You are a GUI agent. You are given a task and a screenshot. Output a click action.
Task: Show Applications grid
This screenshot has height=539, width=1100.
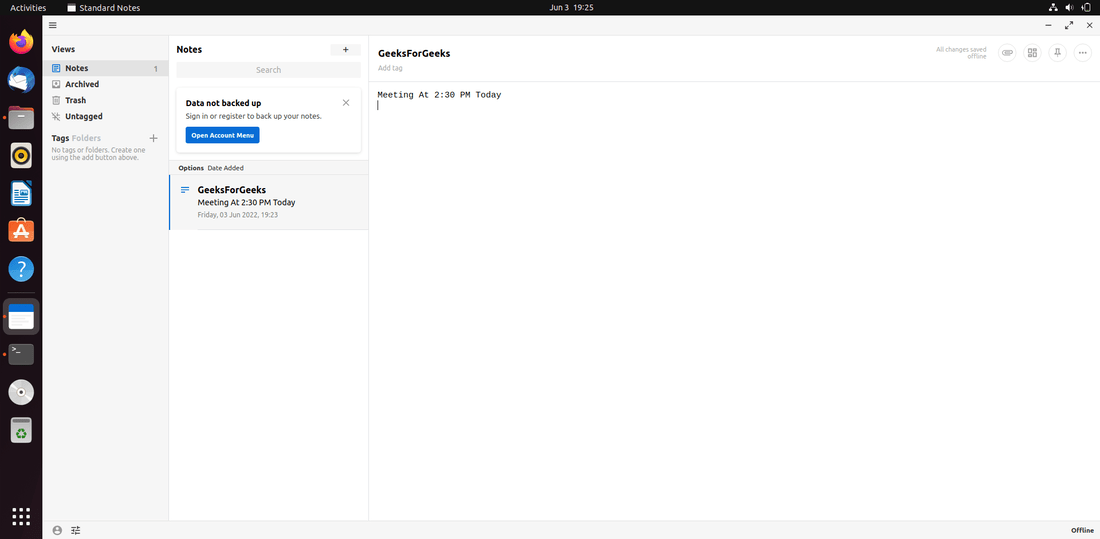[21, 516]
